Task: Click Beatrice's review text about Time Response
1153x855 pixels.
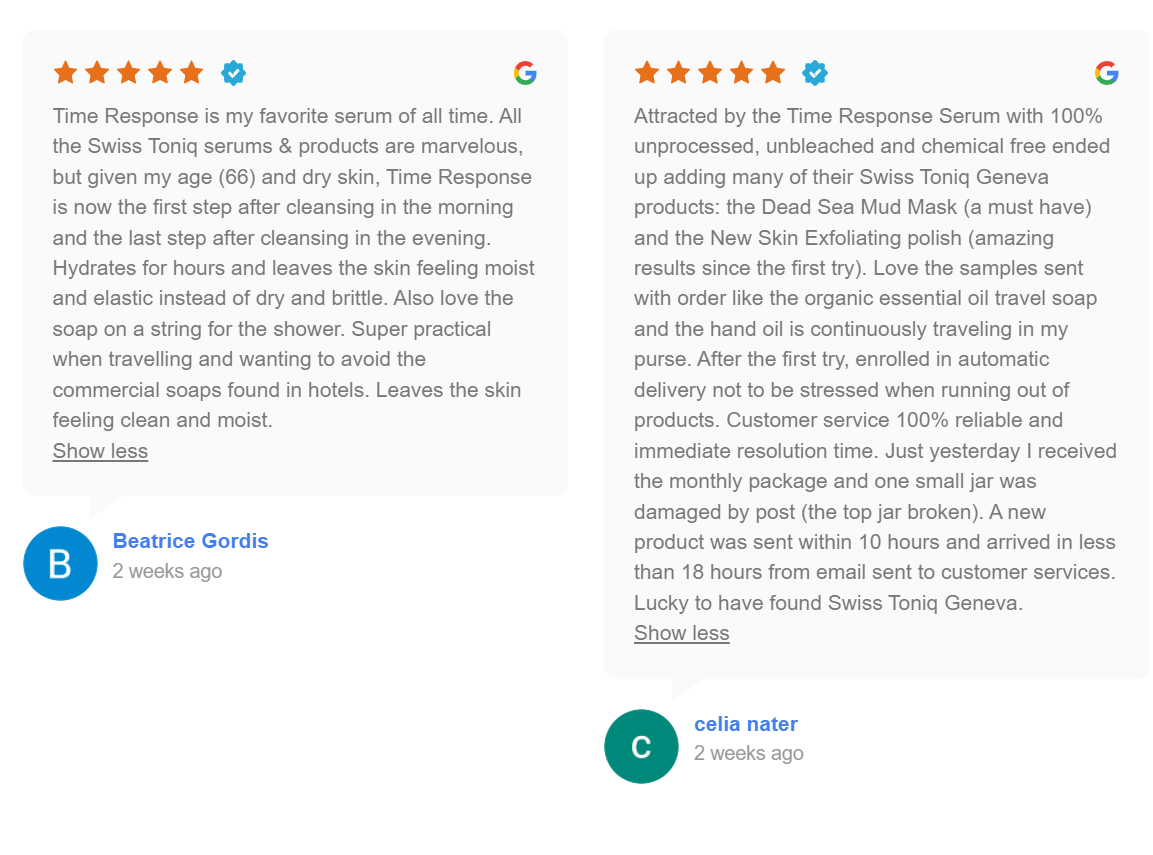Action: point(293,268)
